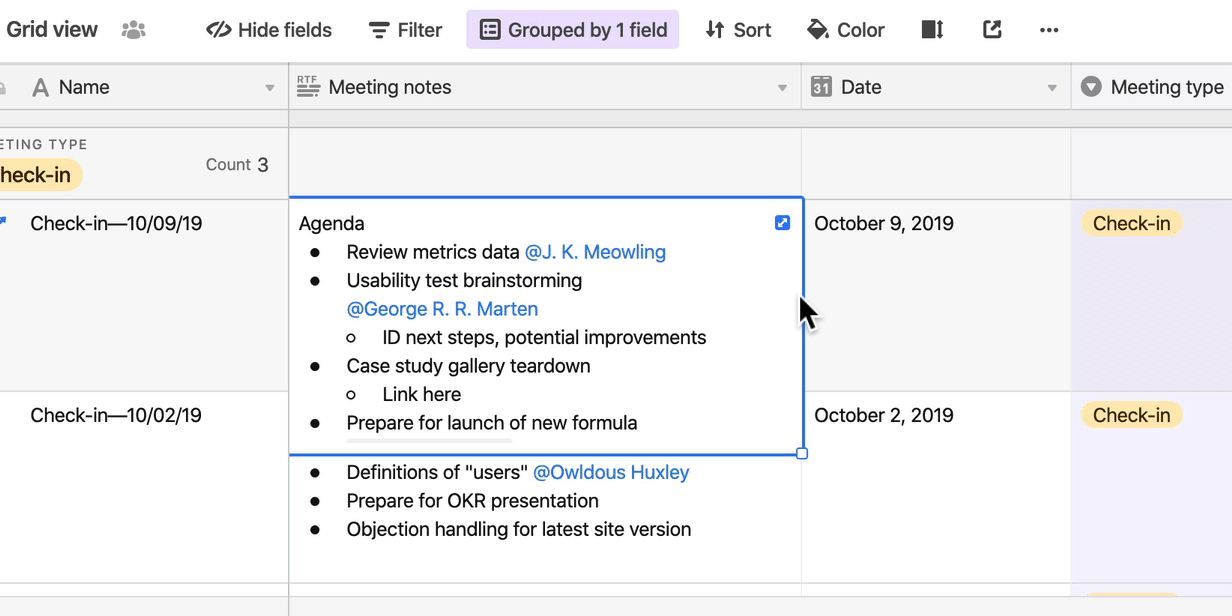Click the @George R. R. Marten mention
The width and height of the screenshot is (1232, 616).
(x=442, y=309)
